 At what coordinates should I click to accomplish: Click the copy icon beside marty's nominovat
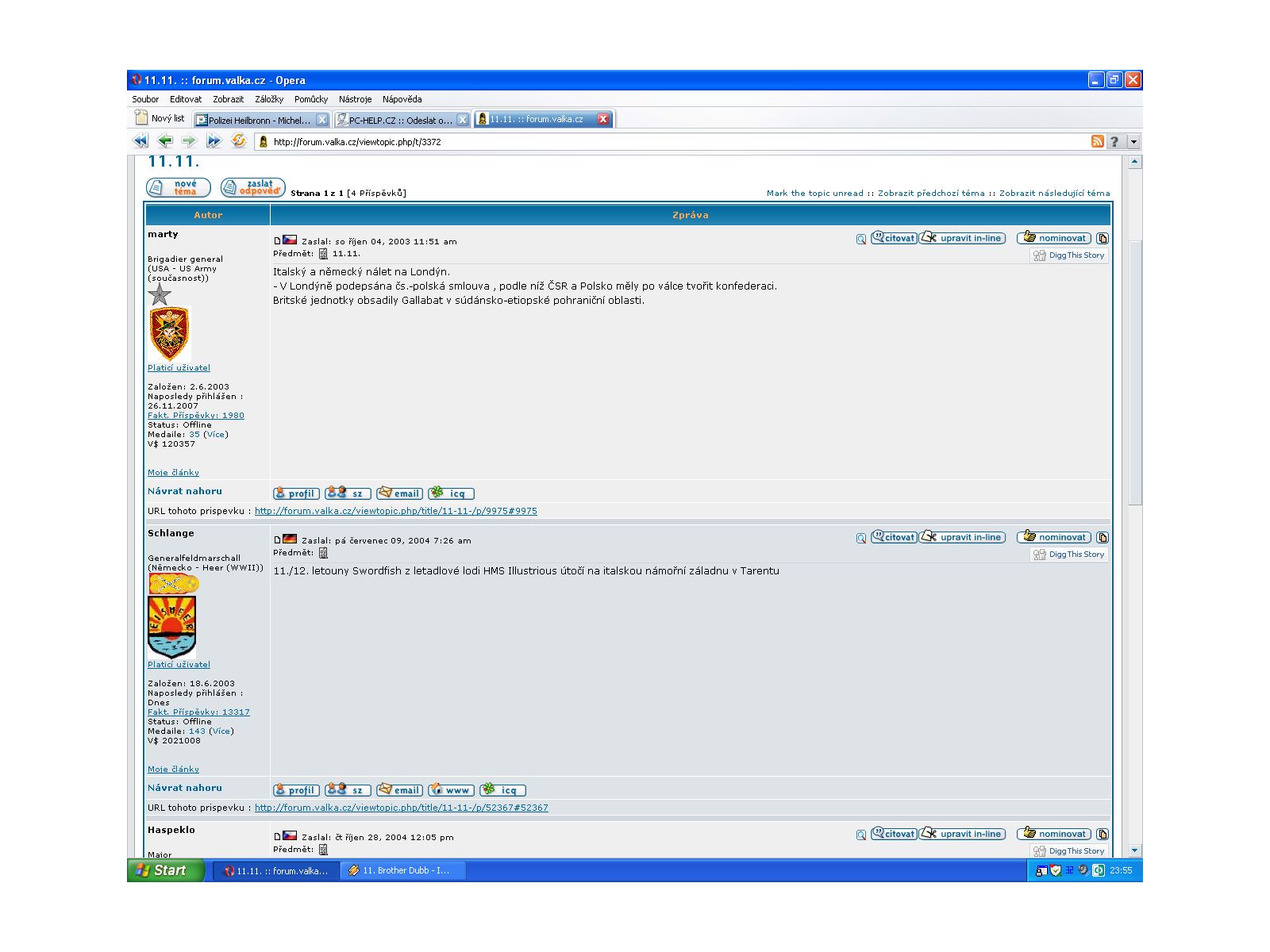pos(1103,238)
